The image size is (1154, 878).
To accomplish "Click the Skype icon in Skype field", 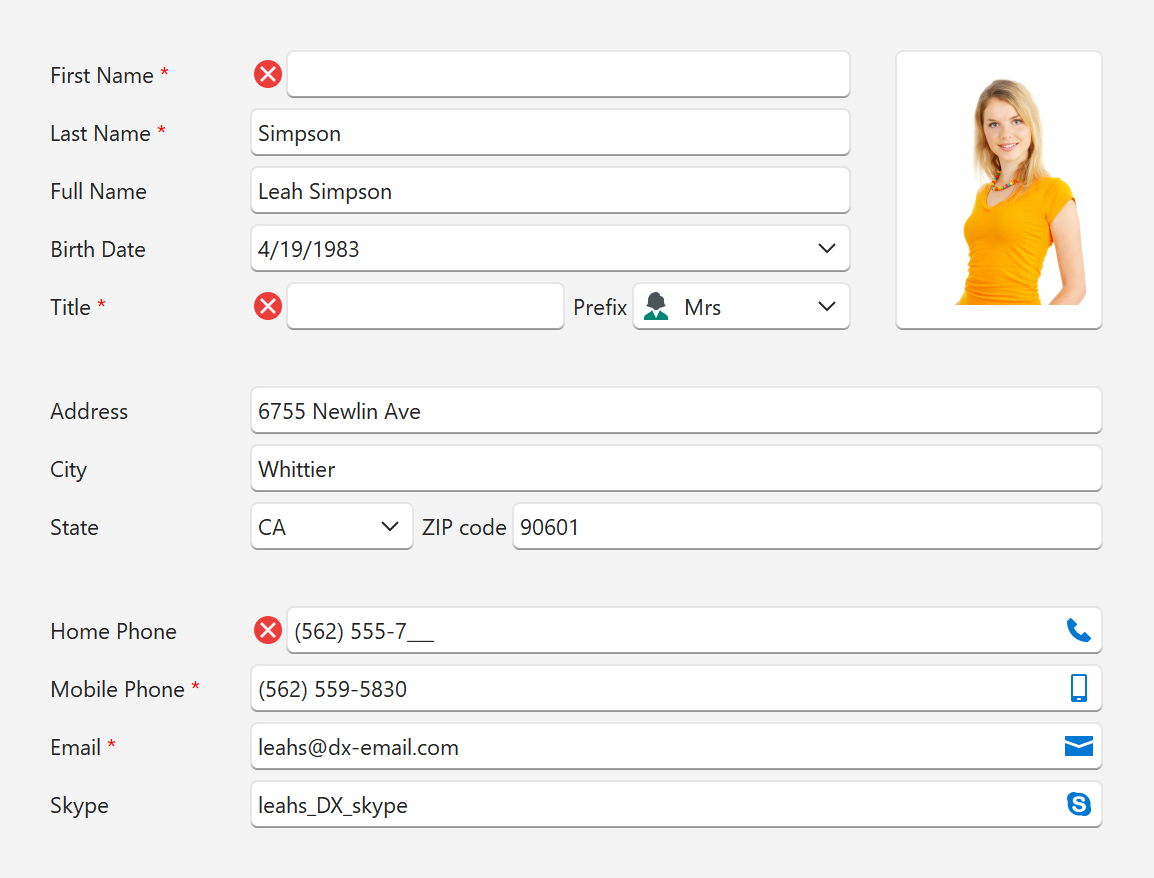I will coord(1078,805).
